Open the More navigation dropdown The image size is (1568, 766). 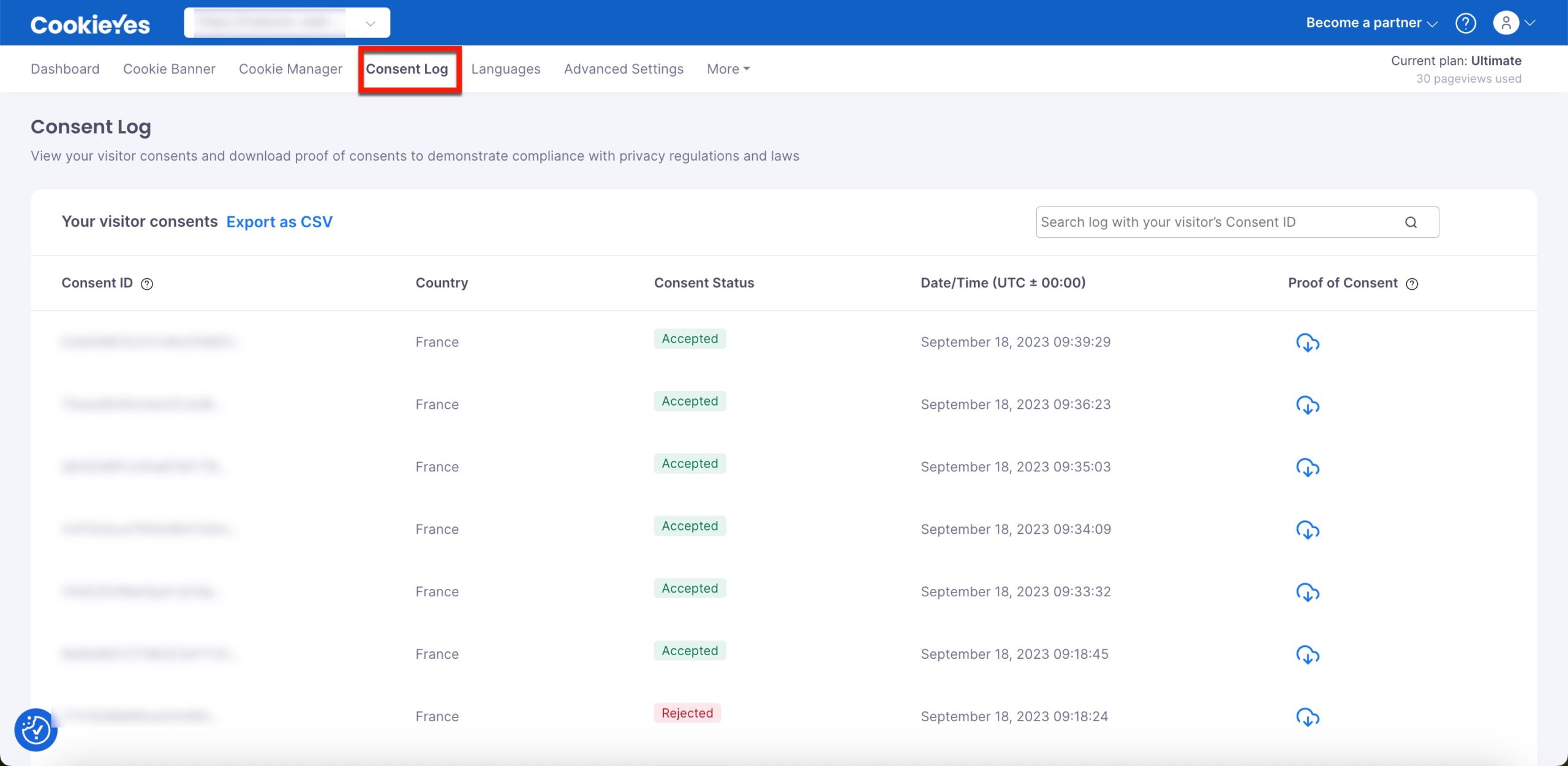(x=727, y=69)
